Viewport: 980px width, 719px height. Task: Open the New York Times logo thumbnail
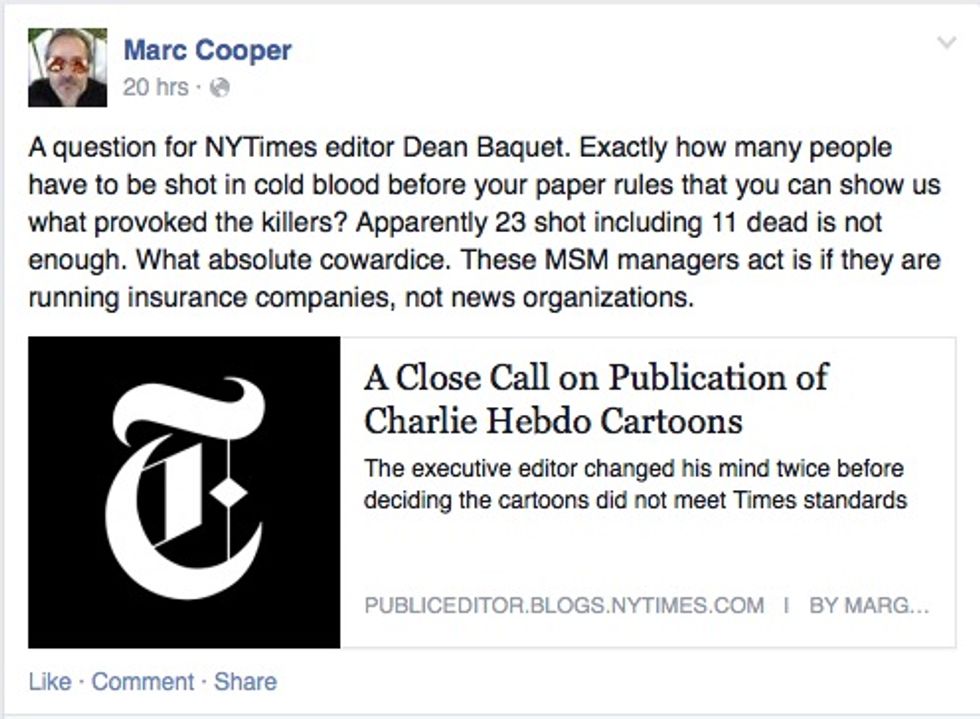184,492
